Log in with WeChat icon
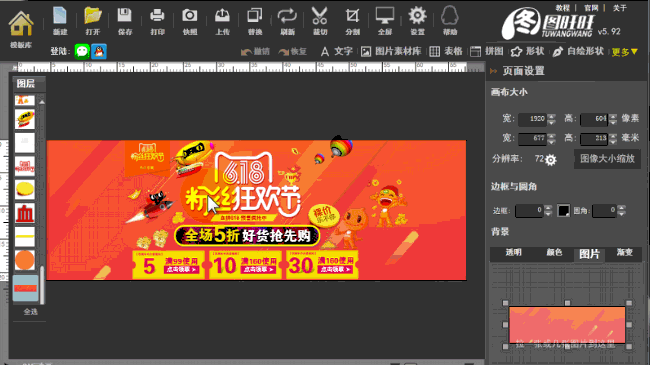This screenshot has height=365, width=650. 82,51
